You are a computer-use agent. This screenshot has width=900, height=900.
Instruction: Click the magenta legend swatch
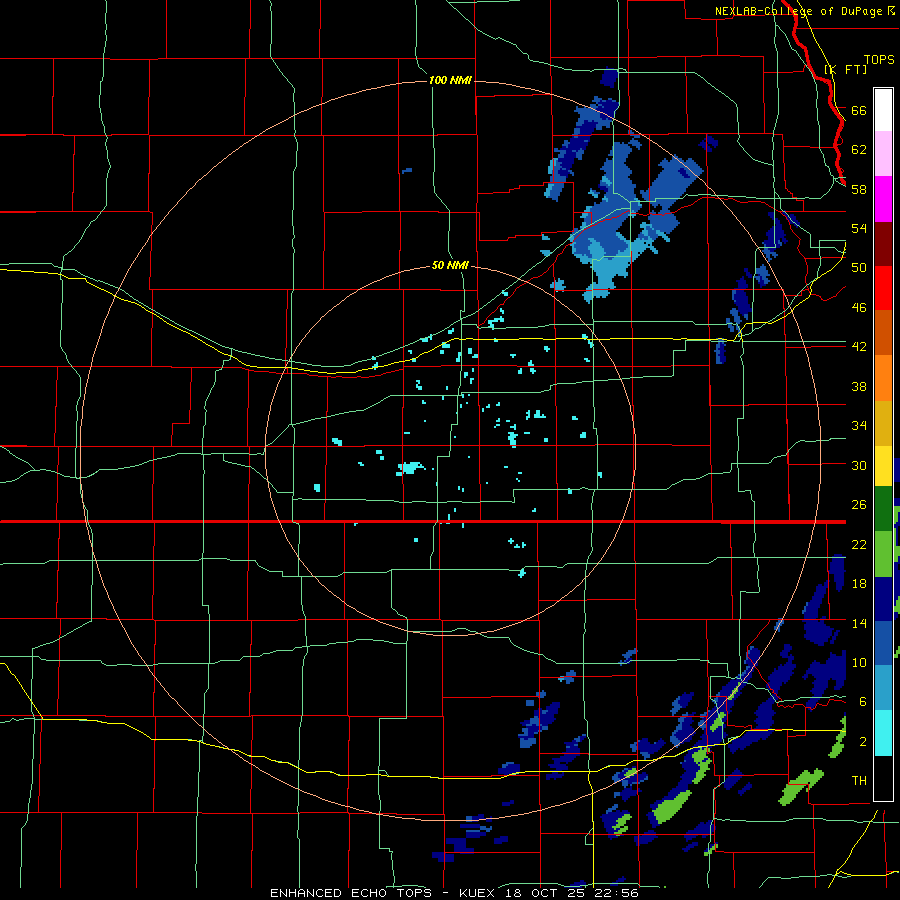click(883, 199)
